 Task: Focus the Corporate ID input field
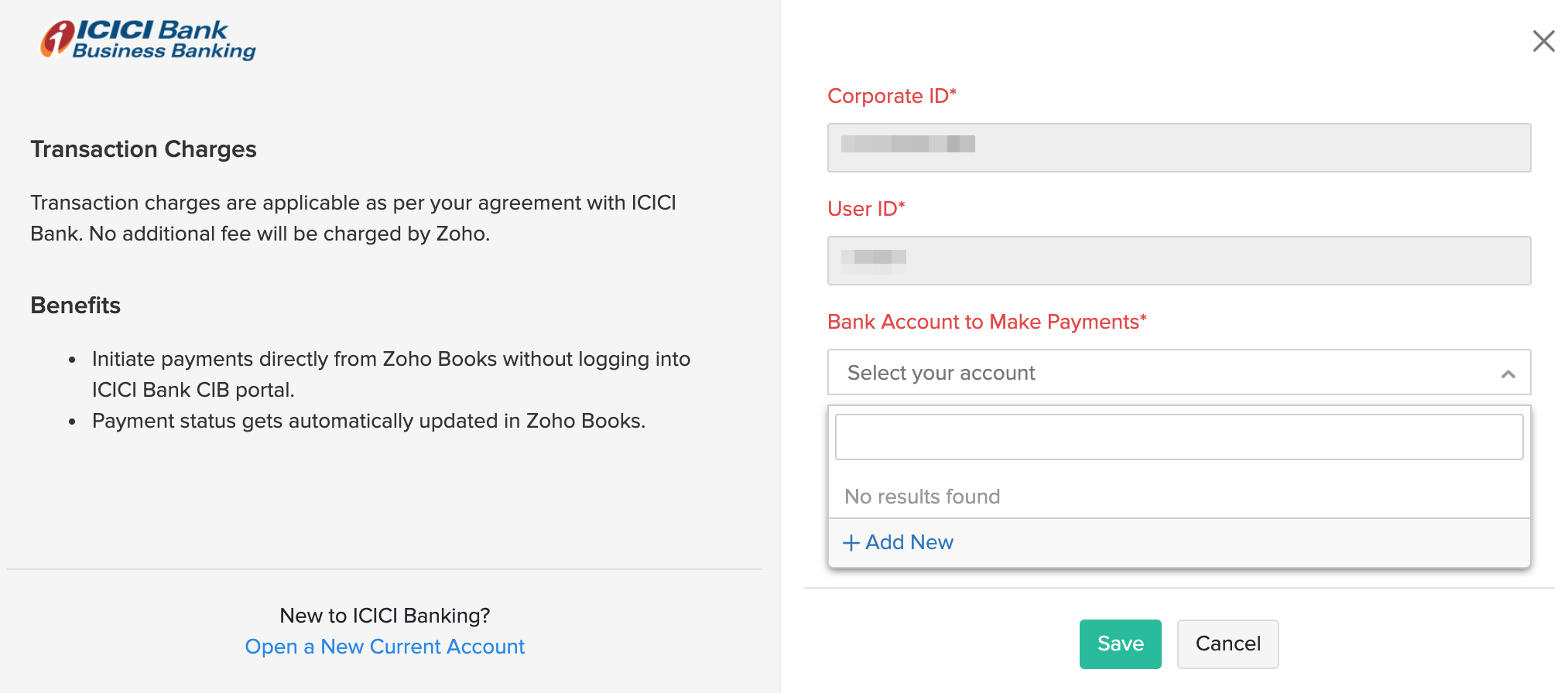point(1178,148)
